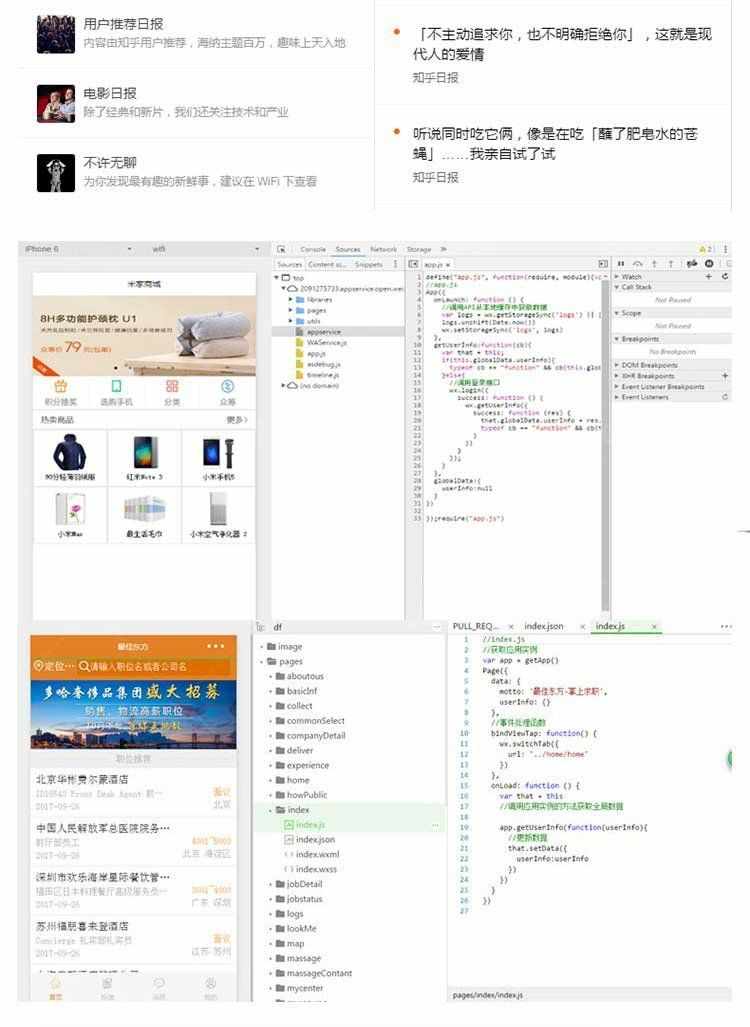Click the 分类 category grid icon
The height and width of the screenshot is (1027, 750).
pyautogui.click(x=172, y=386)
